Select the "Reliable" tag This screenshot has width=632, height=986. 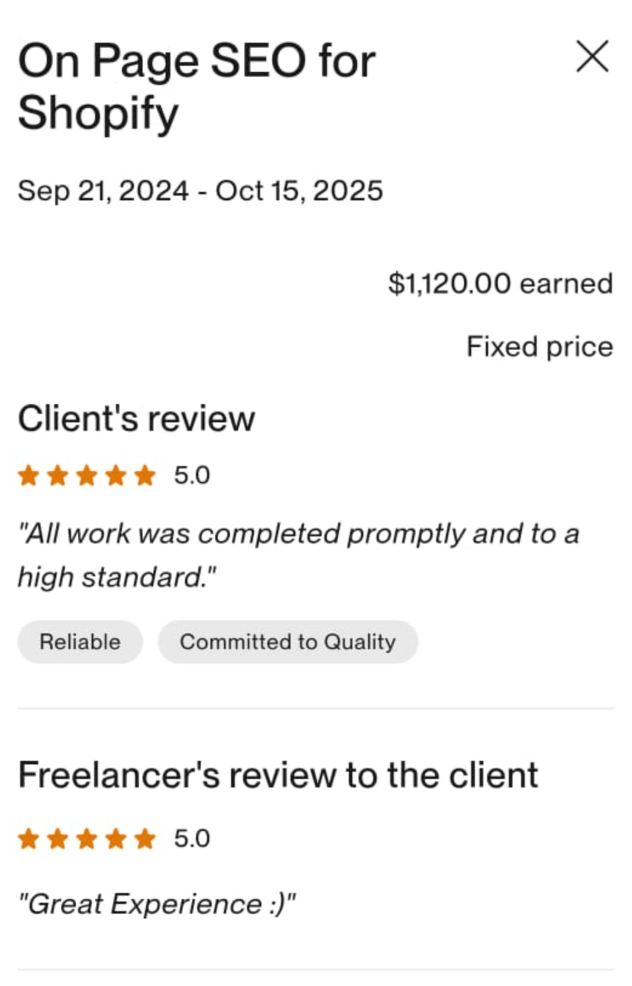tap(80, 642)
